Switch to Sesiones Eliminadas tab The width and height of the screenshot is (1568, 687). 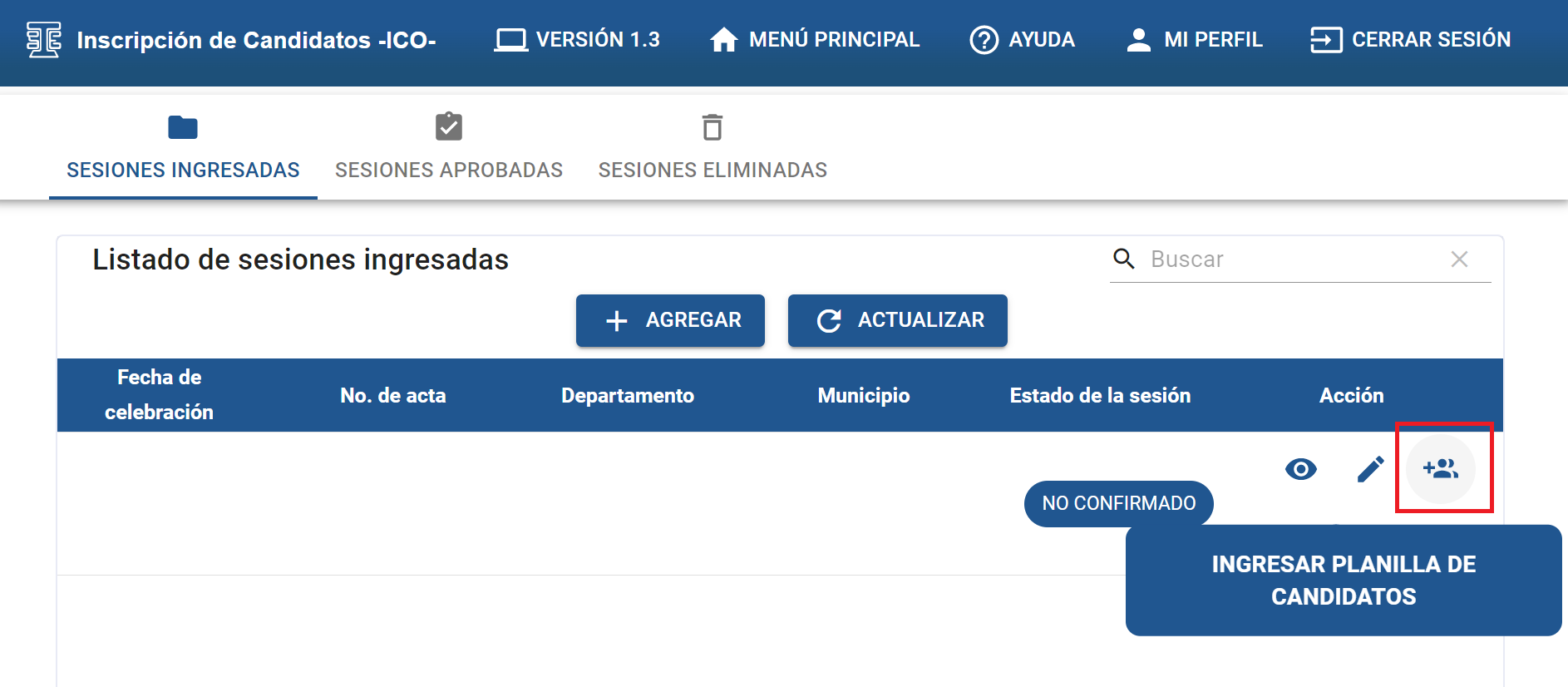pyautogui.click(x=713, y=148)
